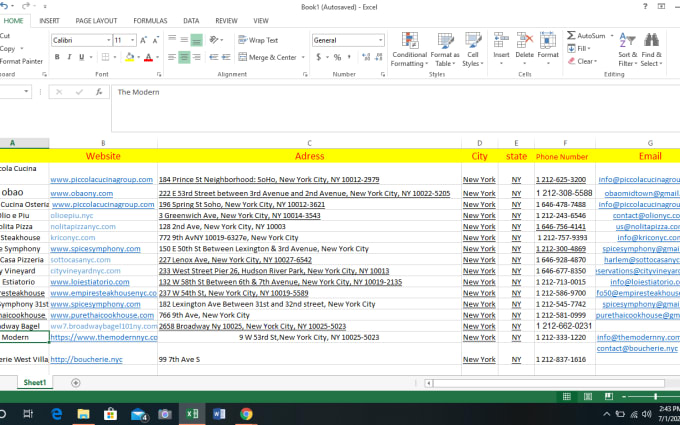Toggle Wrap Text for selected cell

[258, 40]
